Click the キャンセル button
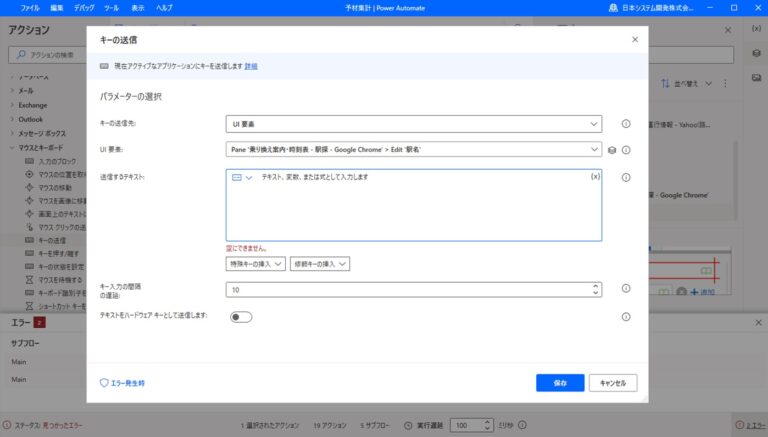Viewport: 768px width, 437px height. 613,383
